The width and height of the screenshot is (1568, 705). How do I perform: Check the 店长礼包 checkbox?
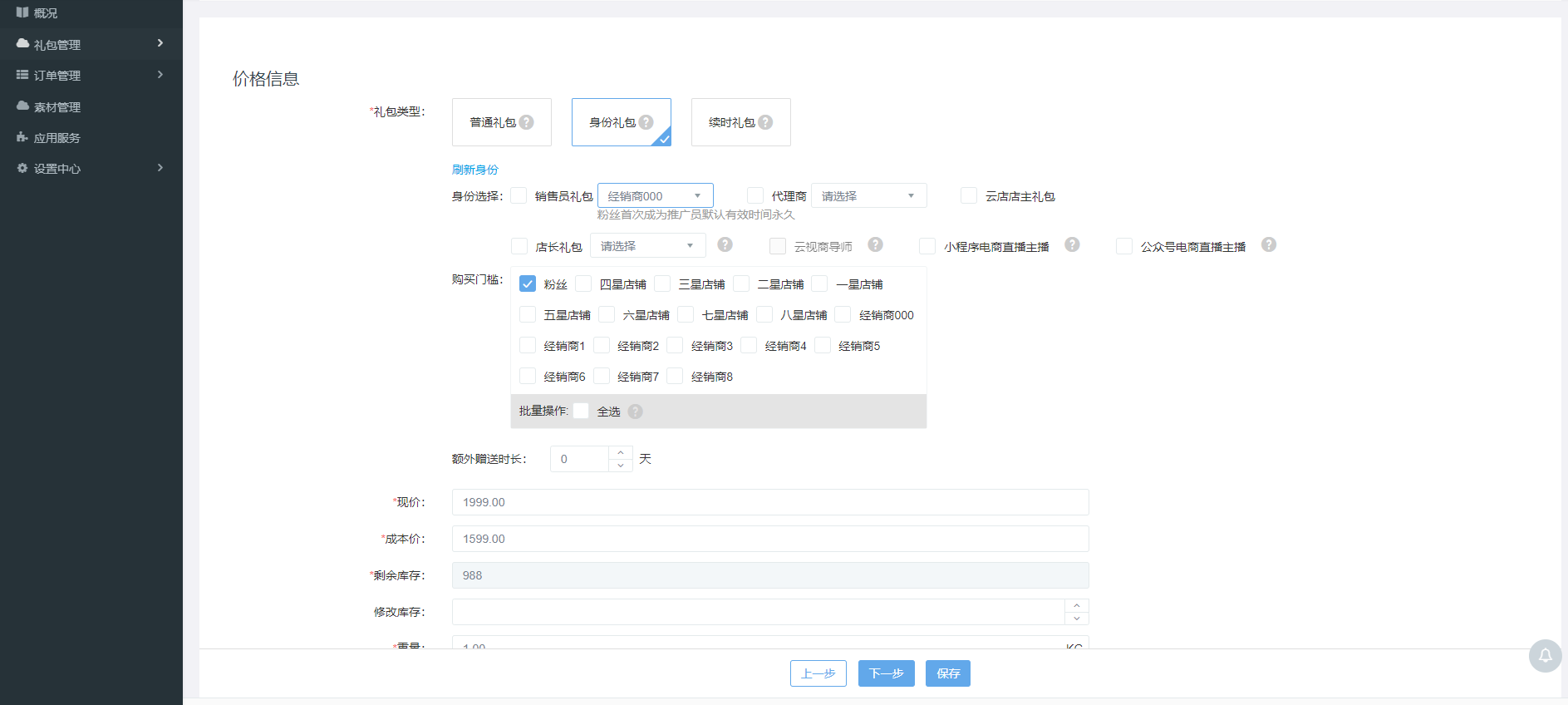pyautogui.click(x=519, y=246)
